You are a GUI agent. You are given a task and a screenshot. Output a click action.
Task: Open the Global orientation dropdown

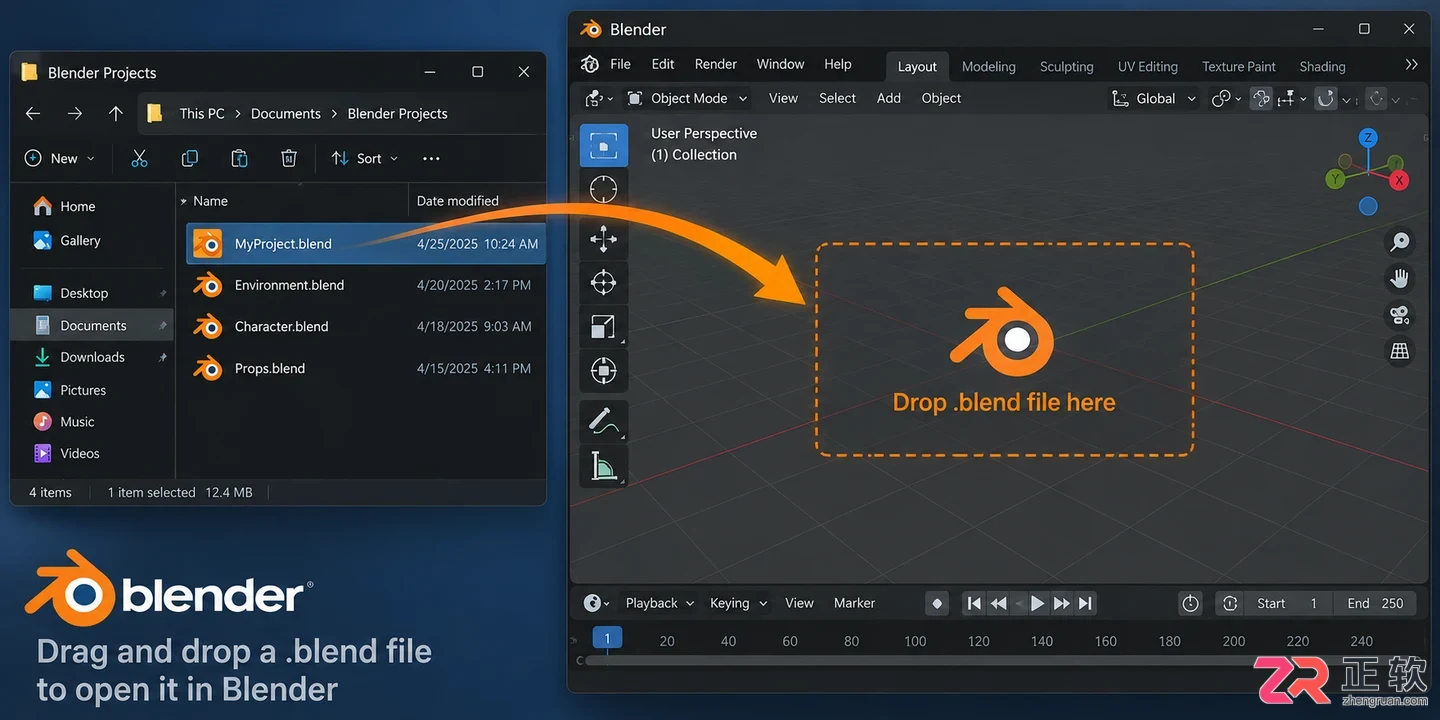tap(1154, 98)
